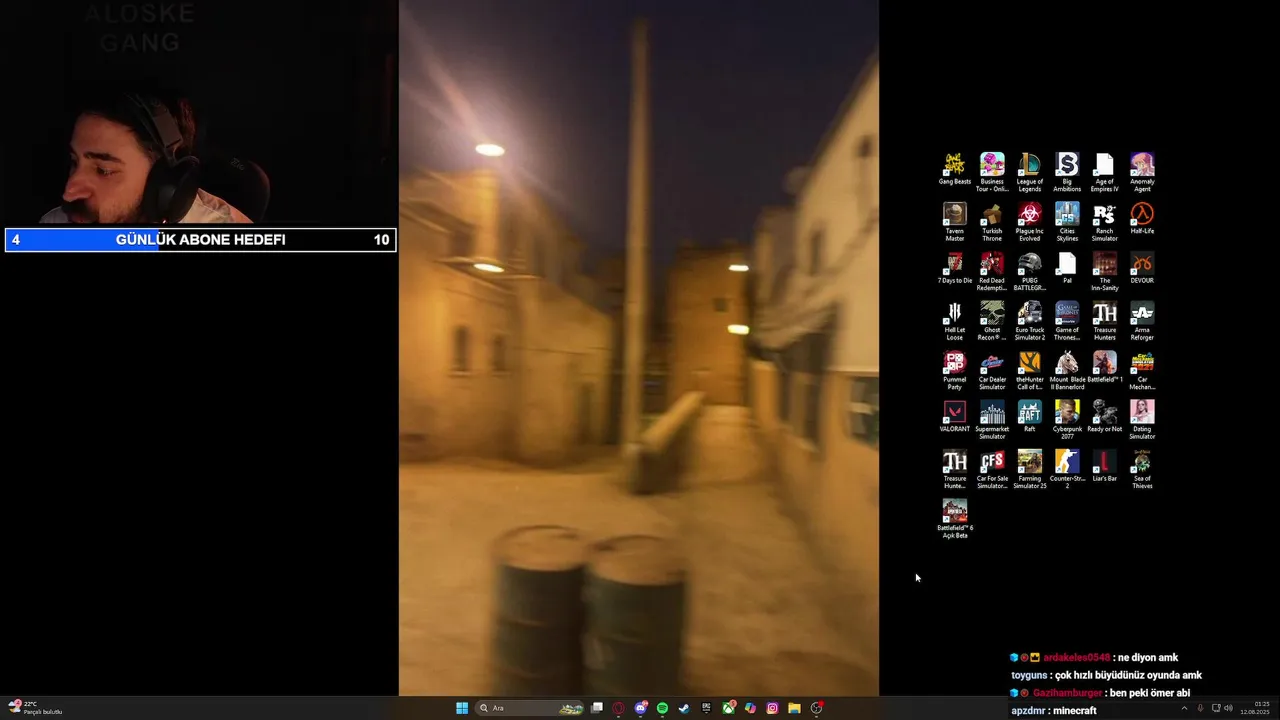Select the Car For Sale Simulator icon
Viewport: 1280px width, 720px height.
coord(992,470)
